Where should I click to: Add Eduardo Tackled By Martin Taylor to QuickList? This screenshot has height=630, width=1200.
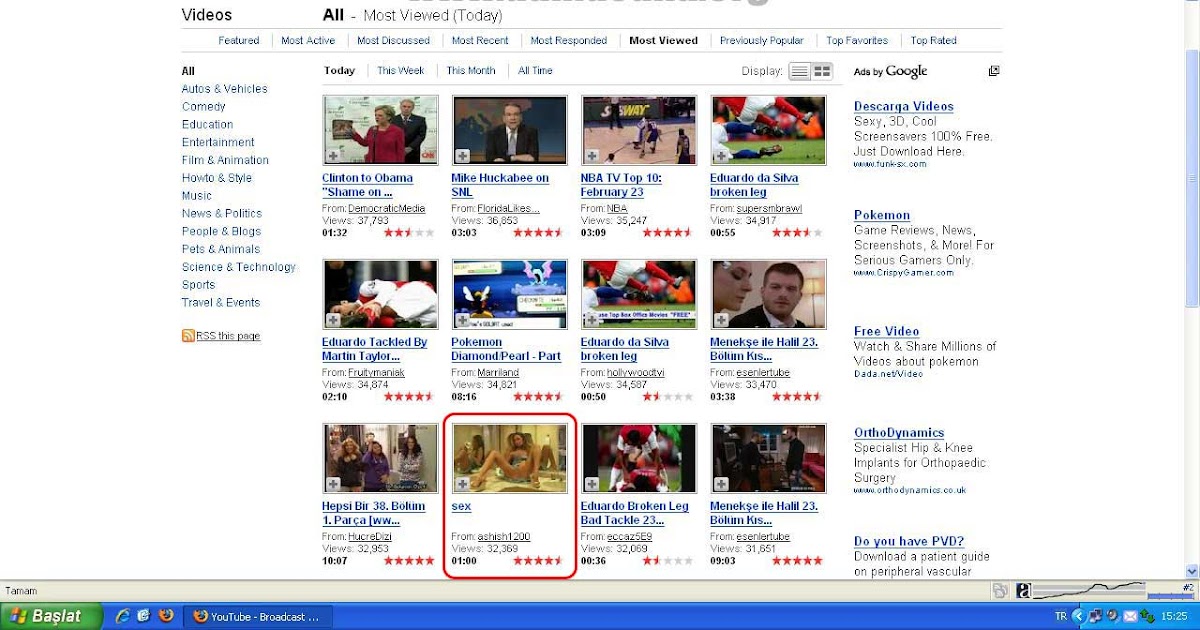(333, 320)
